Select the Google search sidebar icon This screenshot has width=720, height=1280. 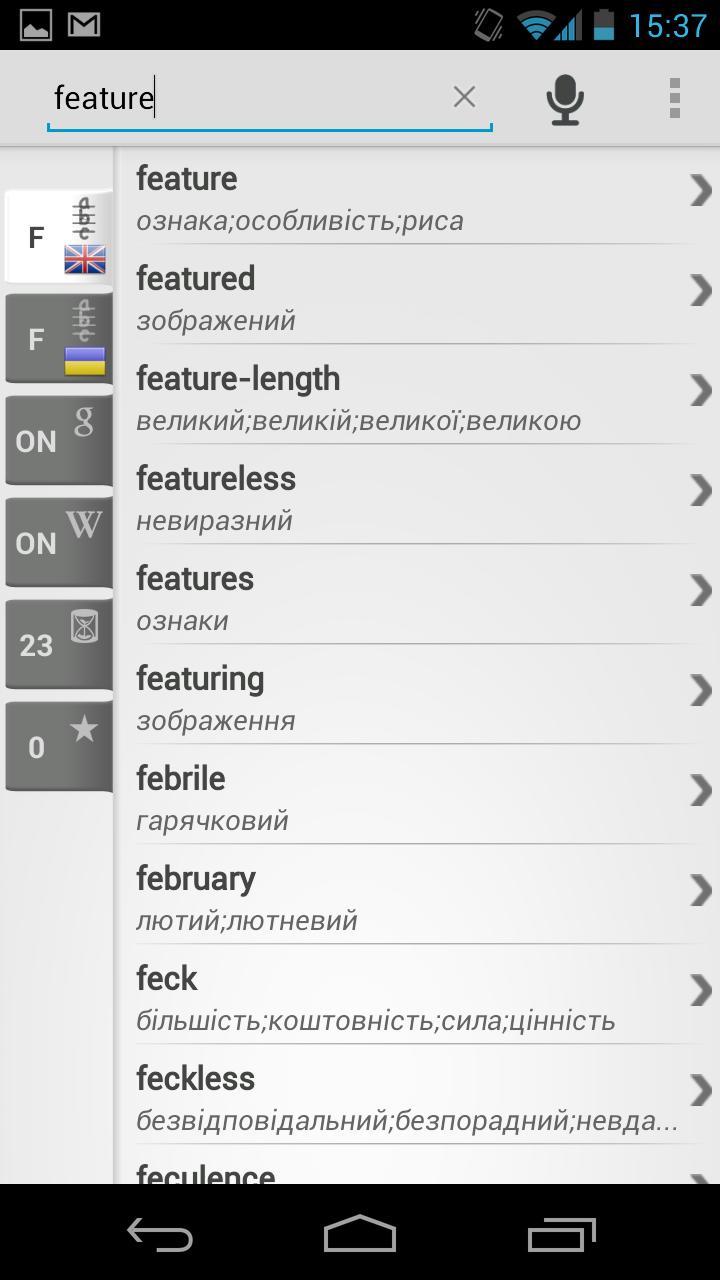coord(58,441)
